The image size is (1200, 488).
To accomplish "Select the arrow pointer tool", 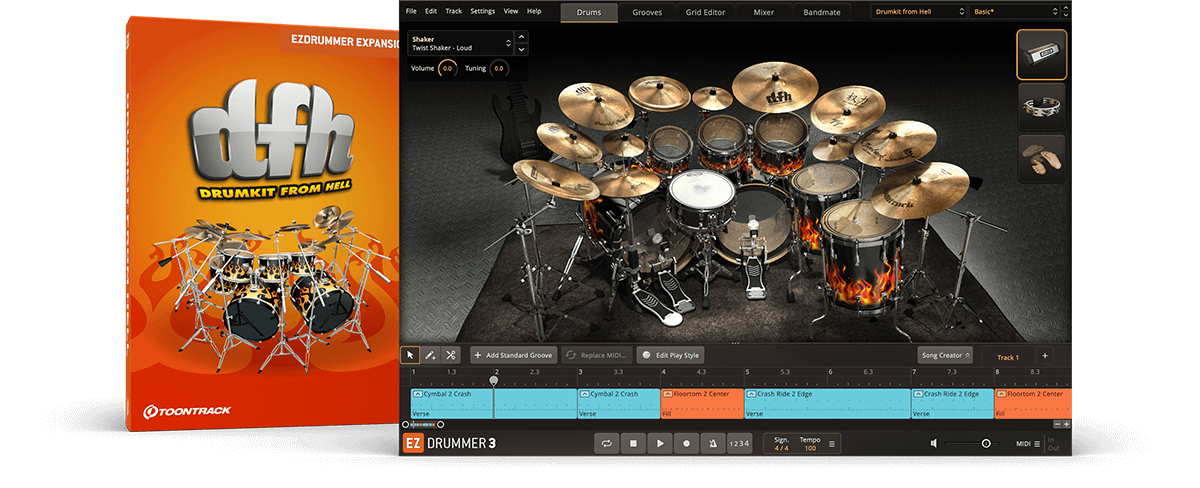I will [410, 355].
